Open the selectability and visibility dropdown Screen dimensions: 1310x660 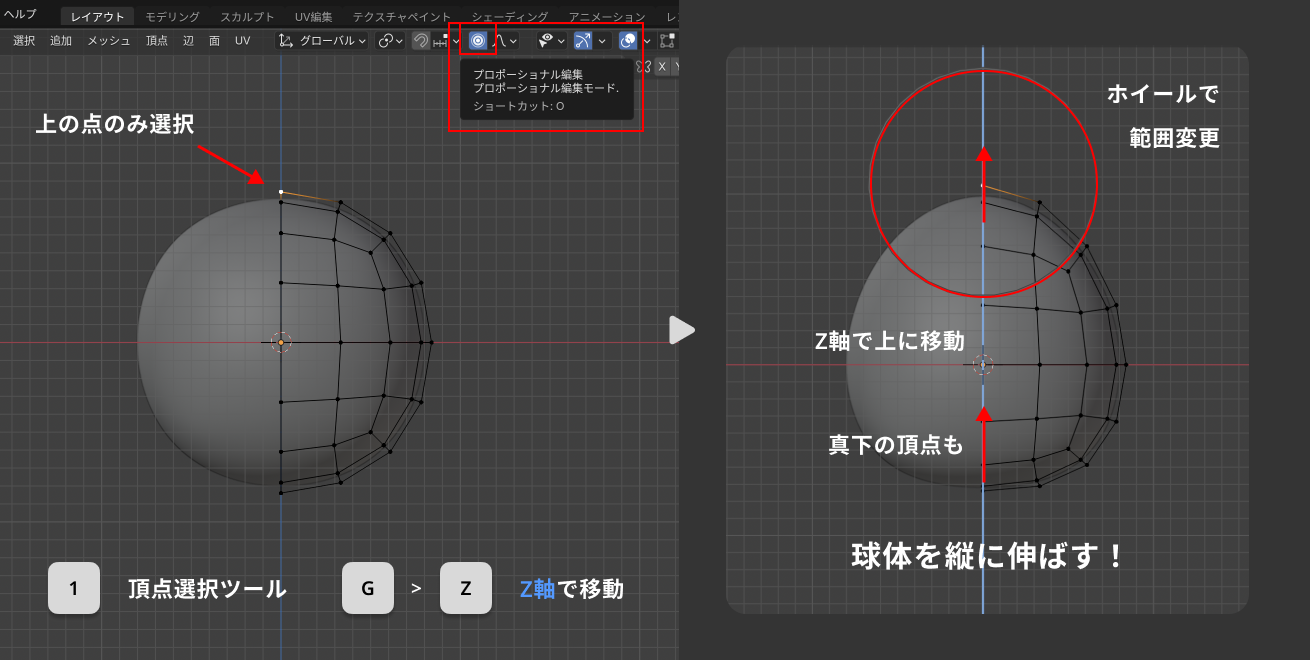[551, 41]
